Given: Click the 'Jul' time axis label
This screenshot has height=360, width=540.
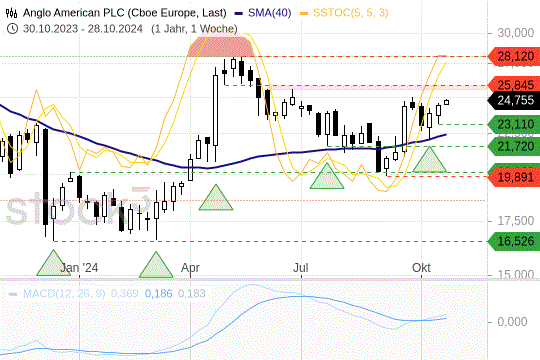Looking at the screenshot, I should [x=300, y=268].
